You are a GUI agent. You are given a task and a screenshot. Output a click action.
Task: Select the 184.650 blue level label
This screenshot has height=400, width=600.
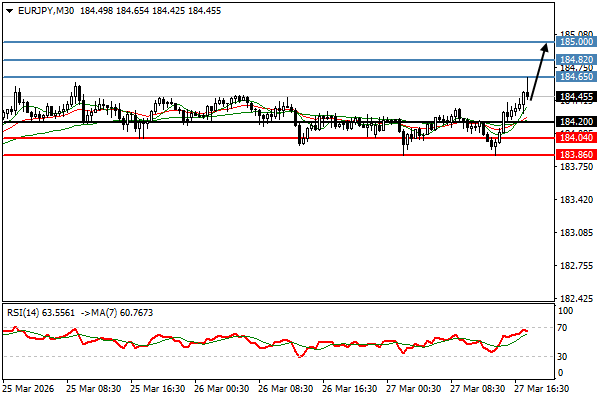point(577,77)
